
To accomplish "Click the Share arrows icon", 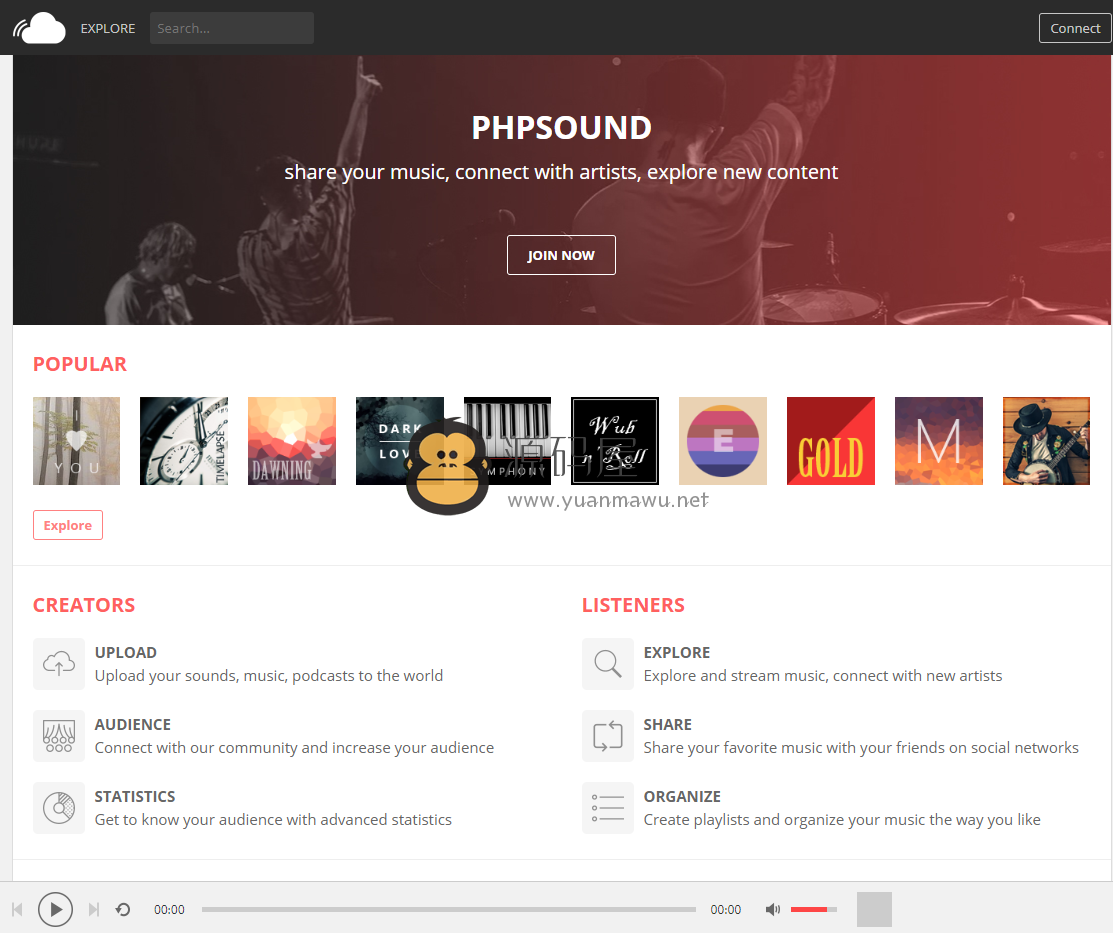I will 608,736.
